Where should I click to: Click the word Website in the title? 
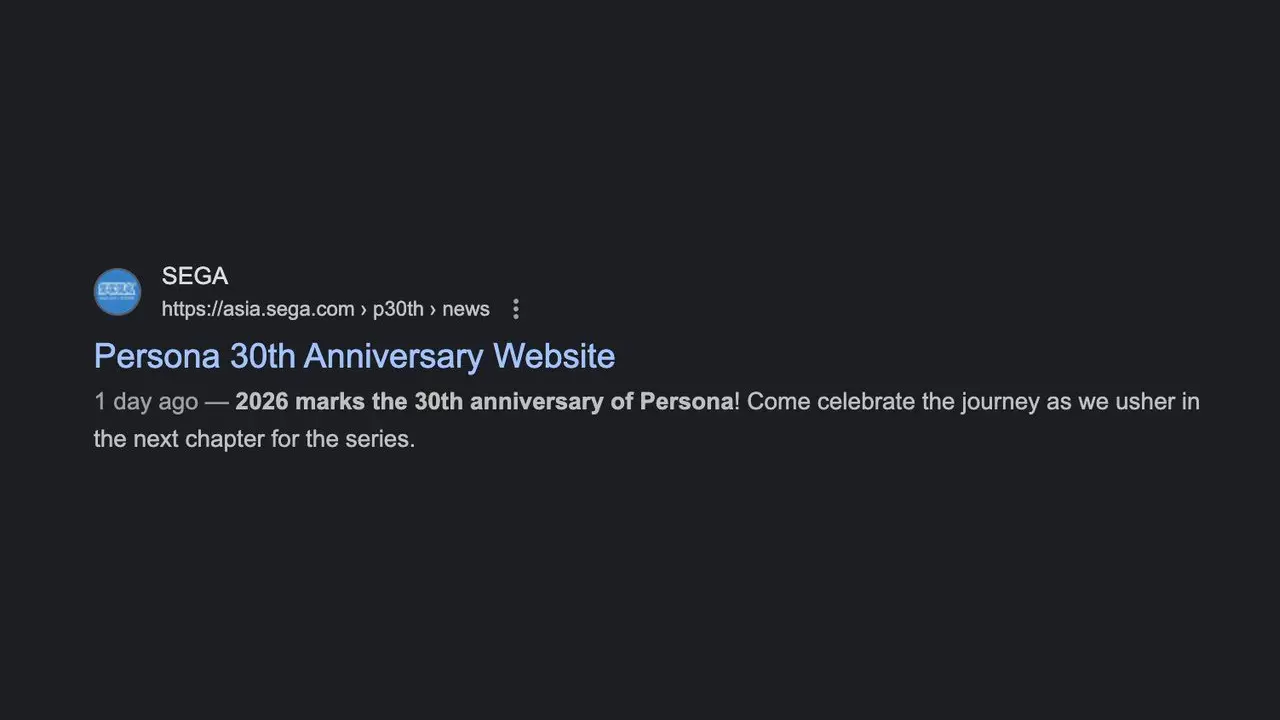(x=554, y=356)
